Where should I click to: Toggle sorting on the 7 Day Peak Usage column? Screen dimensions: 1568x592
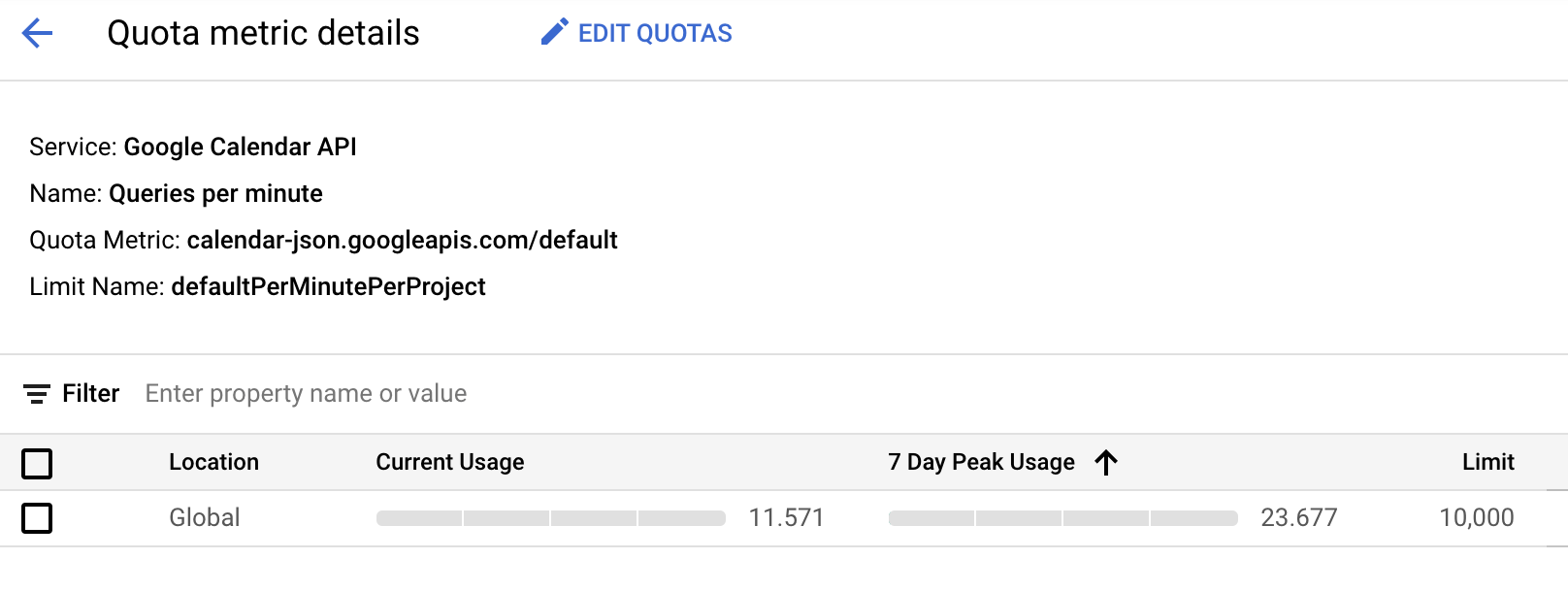pyautogui.click(x=980, y=462)
